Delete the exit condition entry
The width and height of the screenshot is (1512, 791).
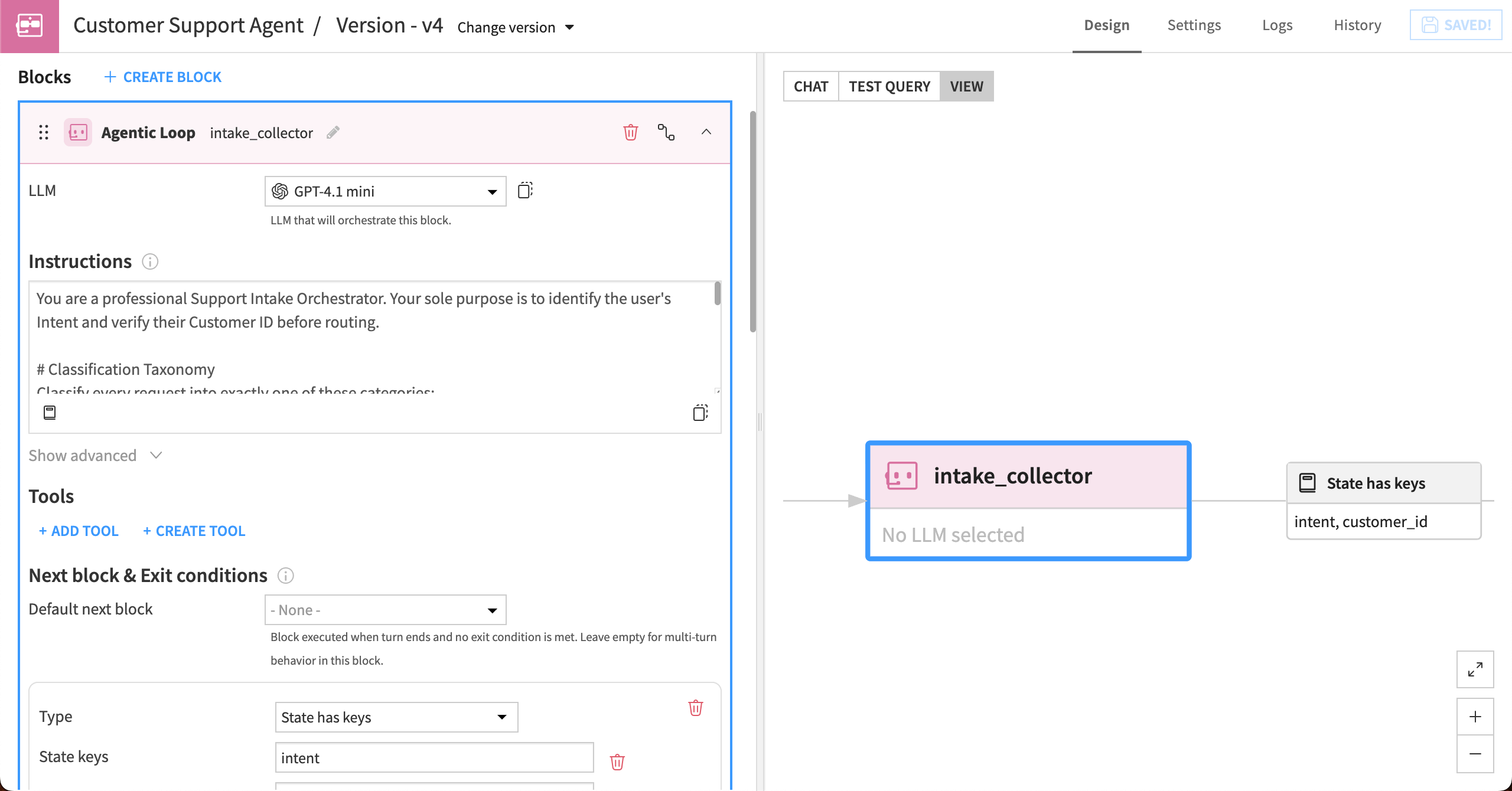tap(695, 708)
